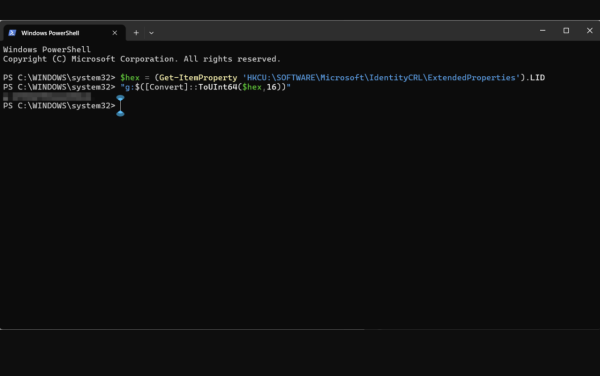Maximize the terminal window
600x376 pixels.
pos(566,31)
